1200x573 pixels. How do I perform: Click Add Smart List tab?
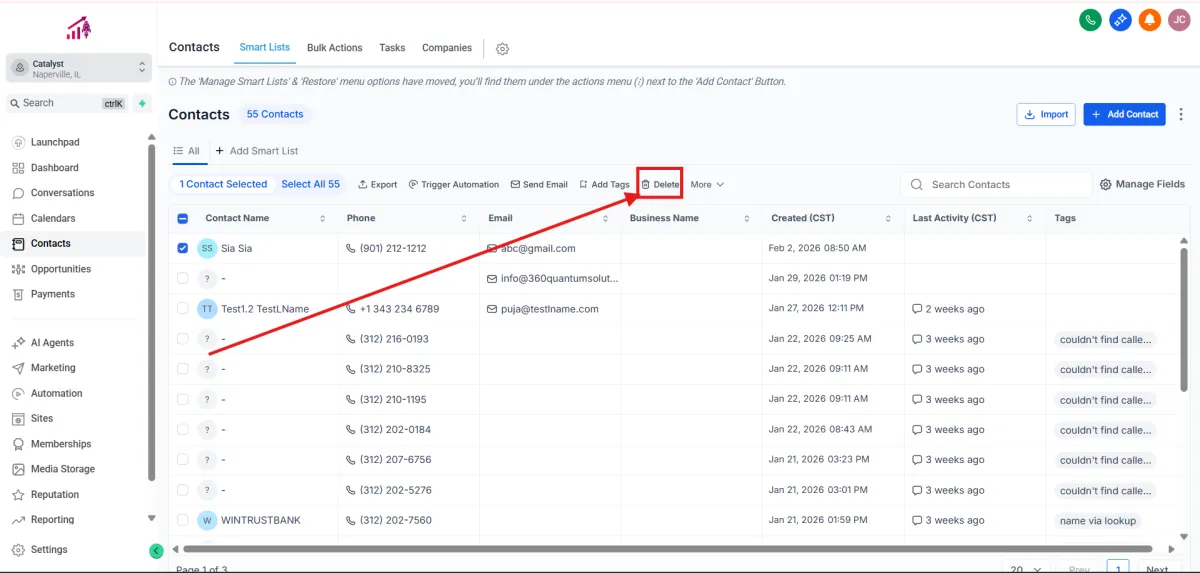pyautogui.click(x=257, y=151)
